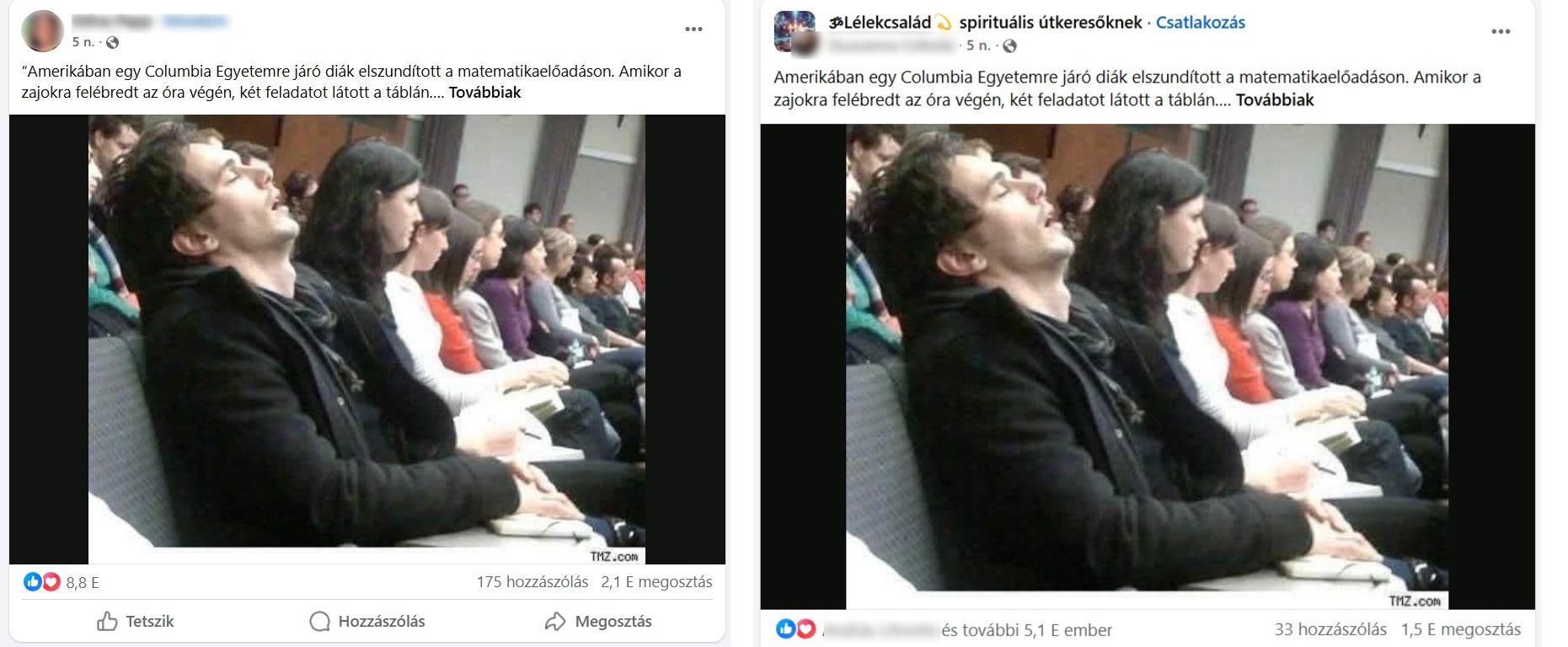
Task: Expand left post text with Továbbiak
Action: point(484,93)
